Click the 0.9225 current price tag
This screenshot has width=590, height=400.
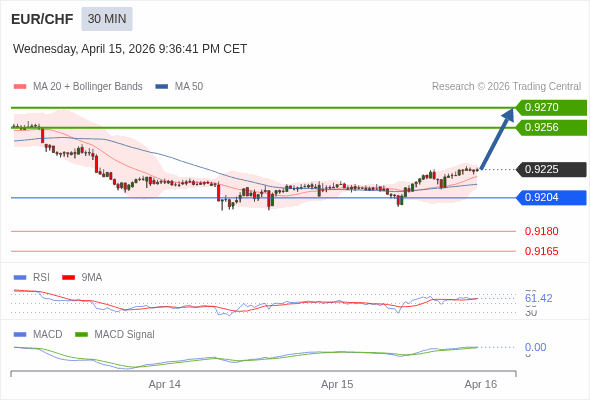point(551,169)
